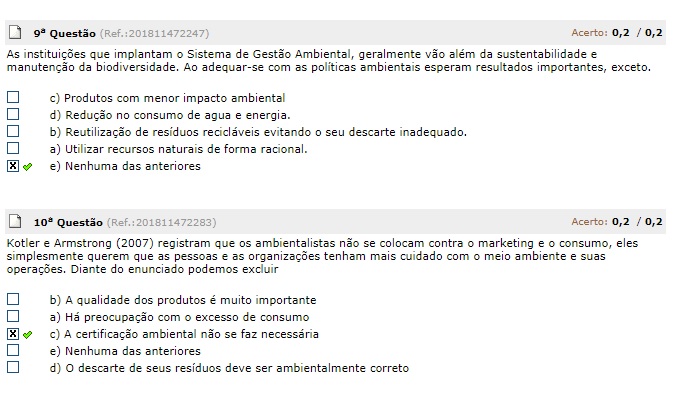Screen dimensions: 674x414
Task: Click the '10ª Questão' heading
Action: [x=67, y=222]
